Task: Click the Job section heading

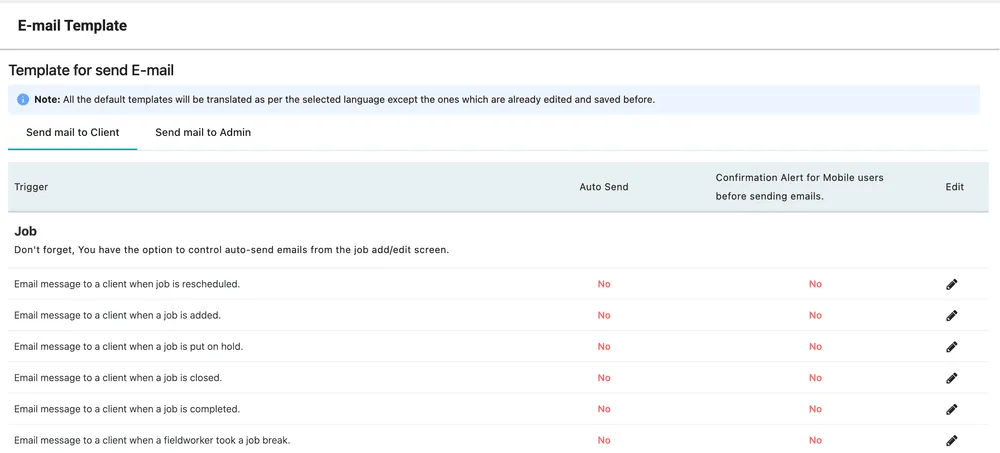Action: [26, 232]
